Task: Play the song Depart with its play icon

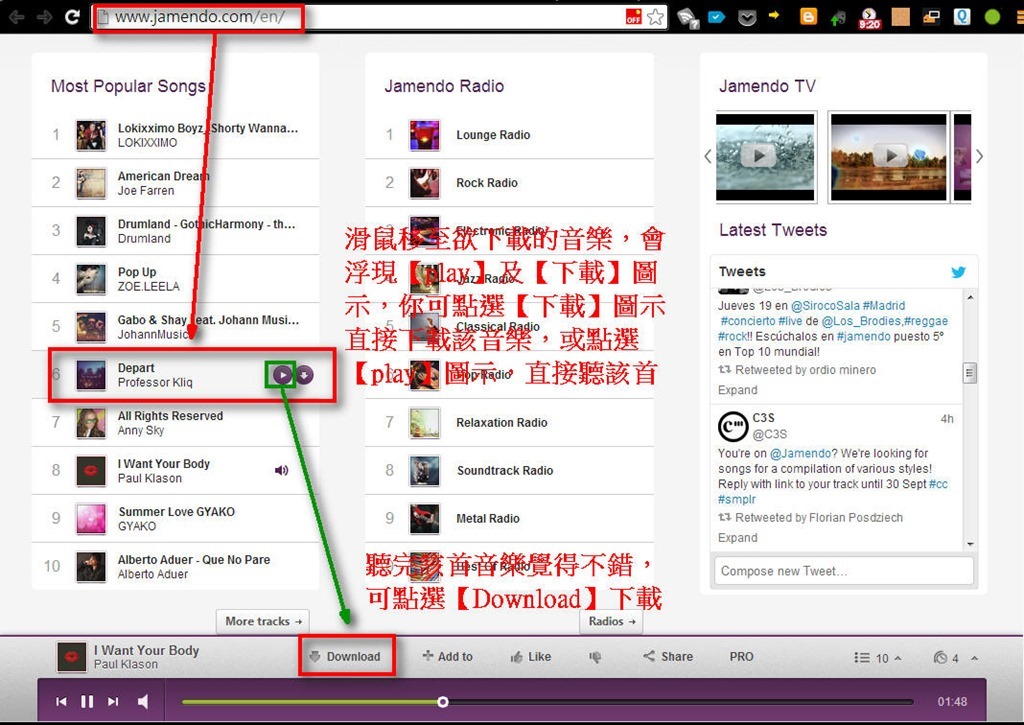Action: click(282, 375)
